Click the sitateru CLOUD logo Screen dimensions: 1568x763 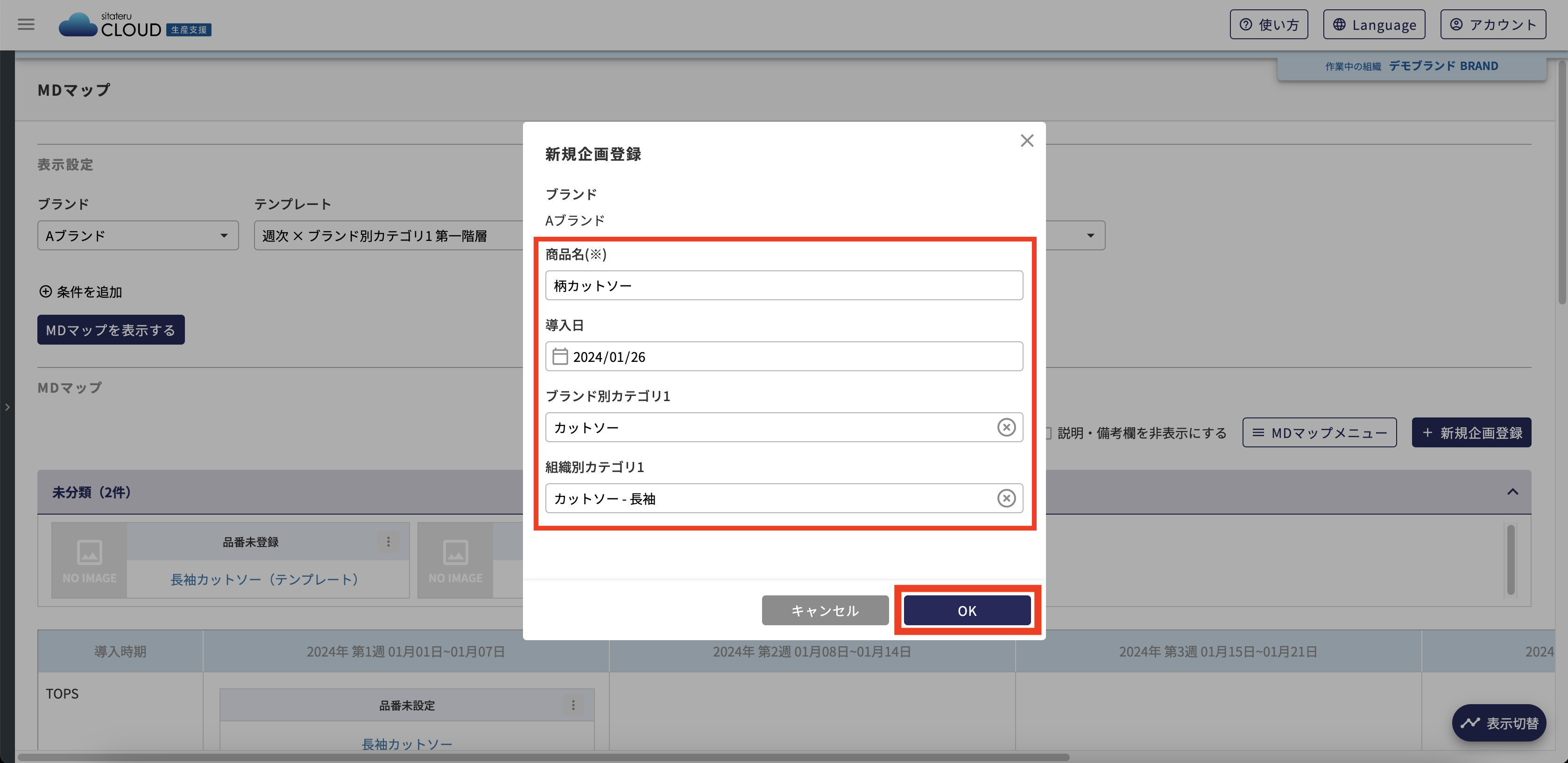[134, 25]
